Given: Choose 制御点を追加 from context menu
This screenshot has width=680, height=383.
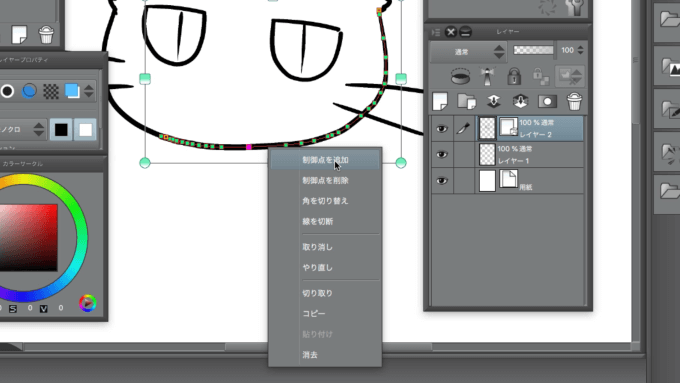Looking at the screenshot, I should click(325, 160).
